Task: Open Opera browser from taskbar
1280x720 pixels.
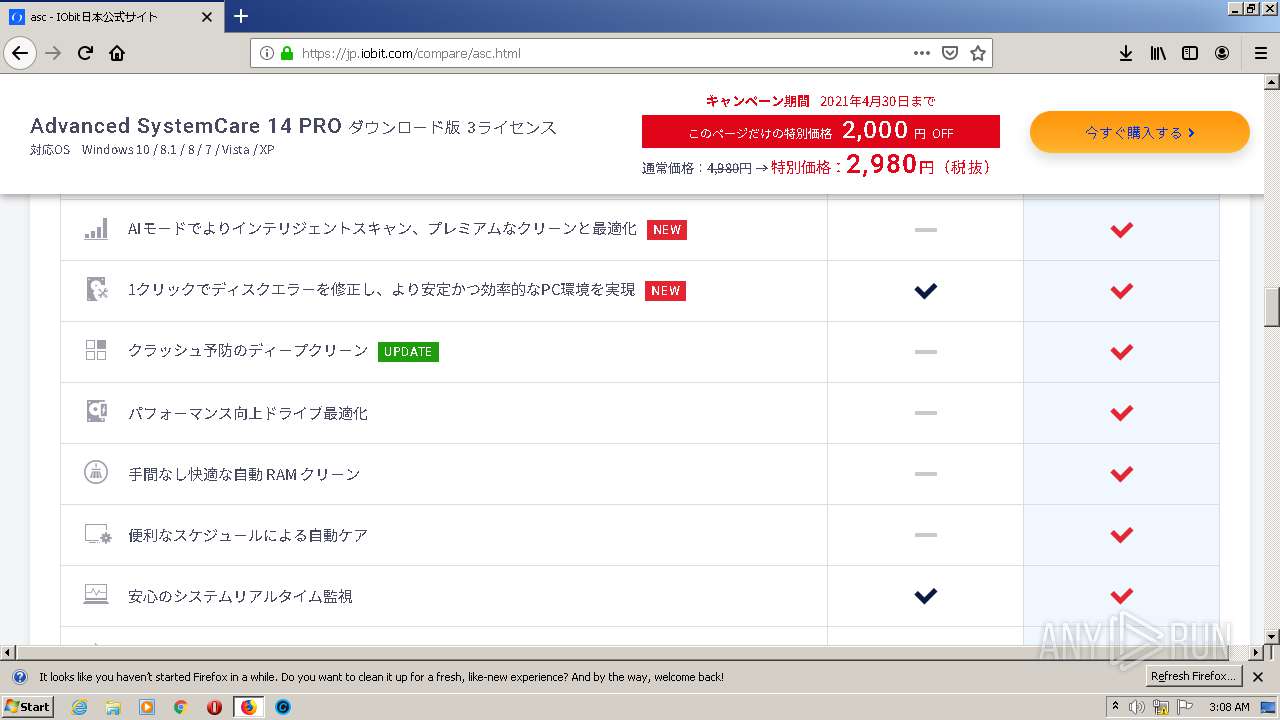Action: [x=214, y=707]
